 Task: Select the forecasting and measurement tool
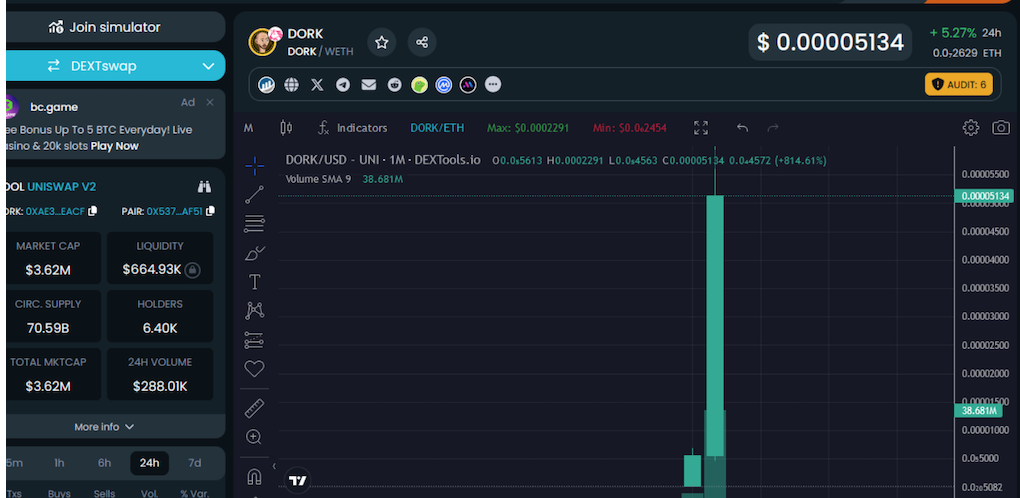pos(254,340)
